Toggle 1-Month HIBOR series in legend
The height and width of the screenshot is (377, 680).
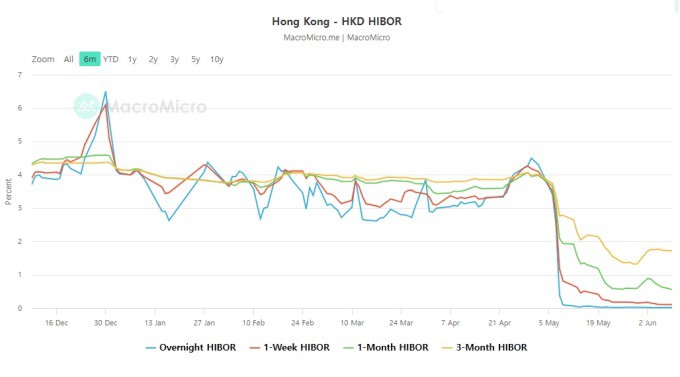click(386, 347)
